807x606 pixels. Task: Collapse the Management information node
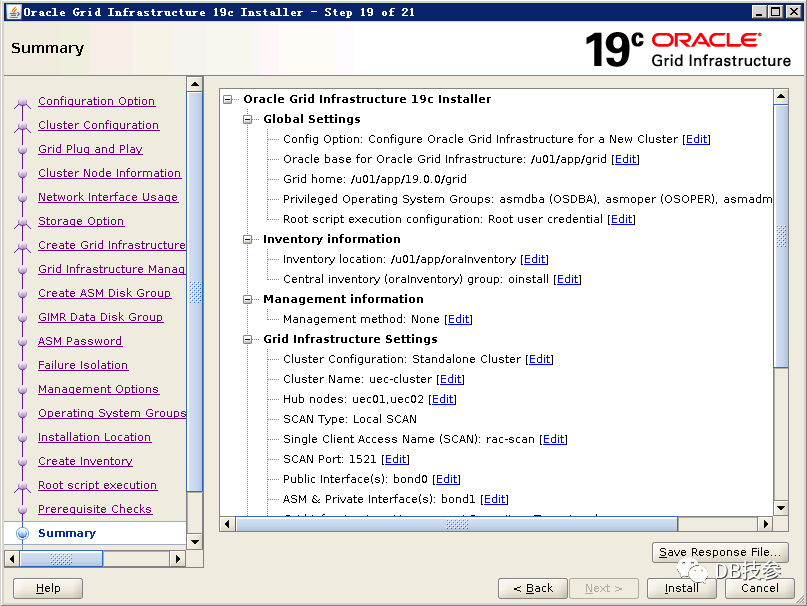[249, 299]
